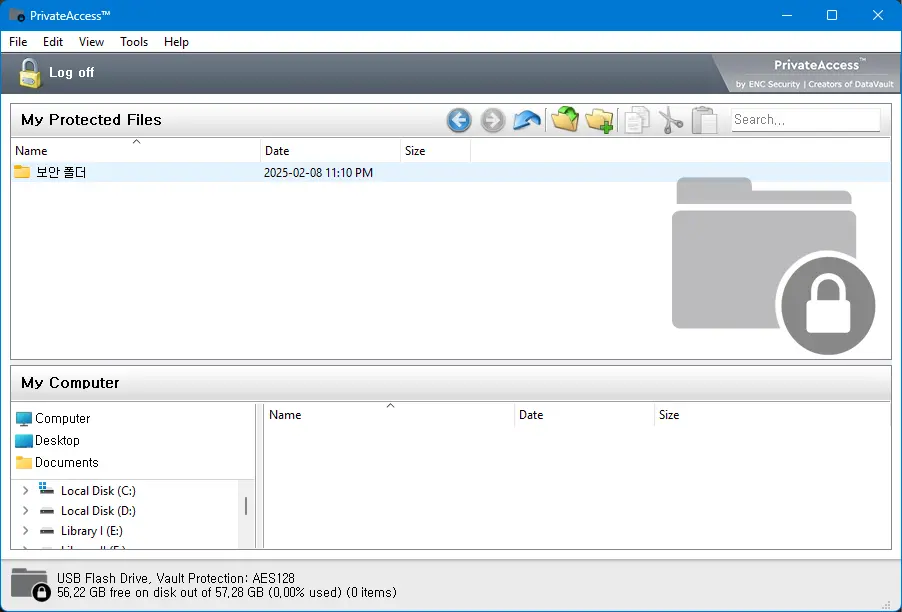Click the Computer monitor icon
The width and height of the screenshot is (902, 612).
(x=24, y=419)
